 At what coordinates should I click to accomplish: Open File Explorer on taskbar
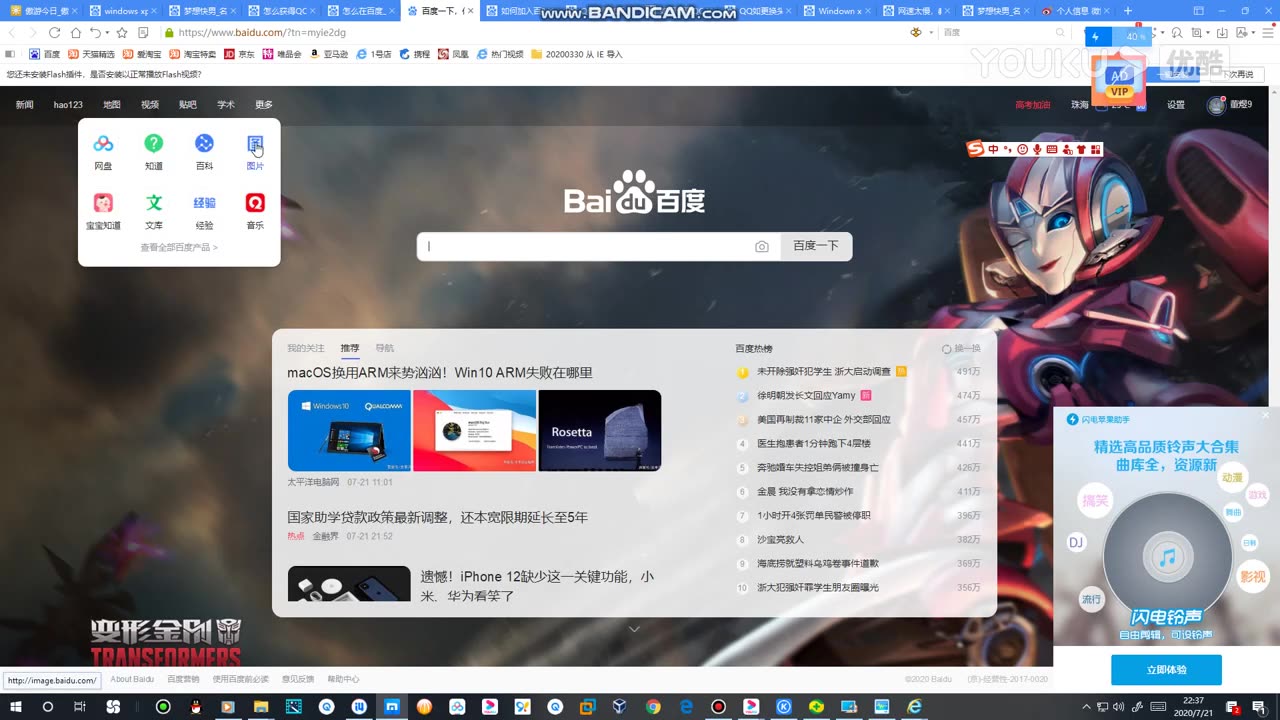pyautogui.click(x=260, y=707)
